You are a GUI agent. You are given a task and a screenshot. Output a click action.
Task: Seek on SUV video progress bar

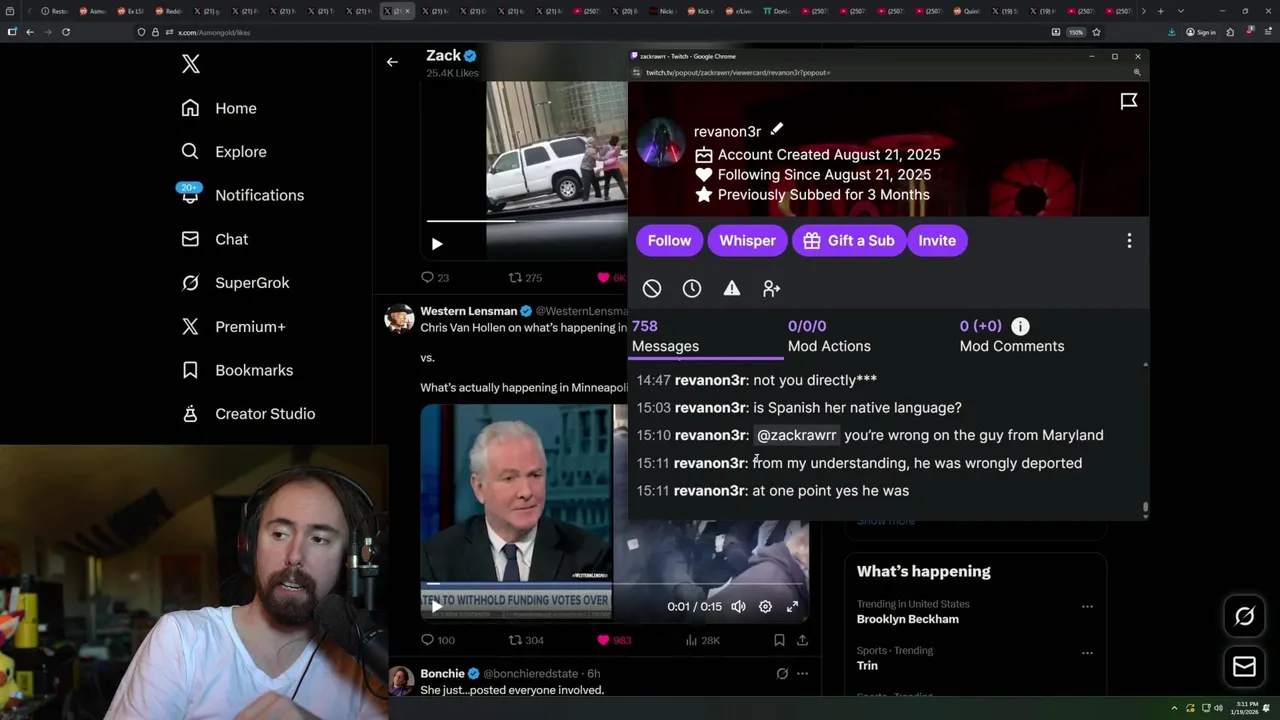tap(527, 221)
